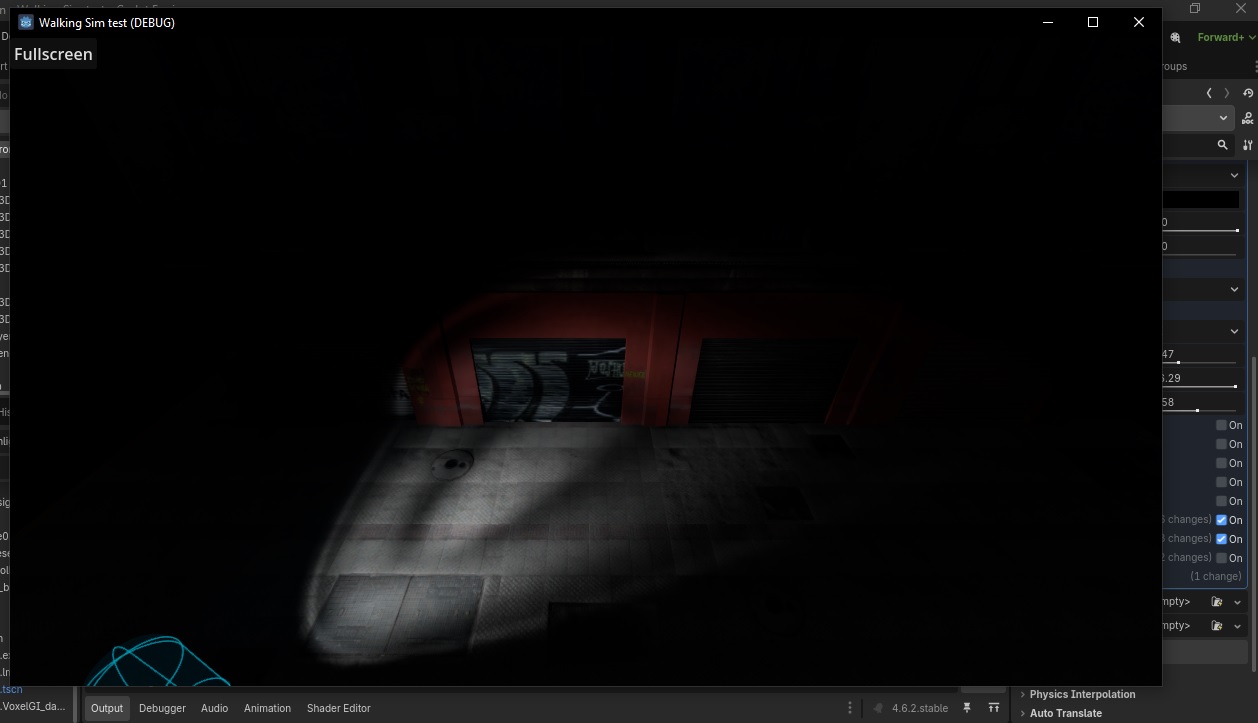Expand the bottom panel with the arrow icon

click(993, 708)
